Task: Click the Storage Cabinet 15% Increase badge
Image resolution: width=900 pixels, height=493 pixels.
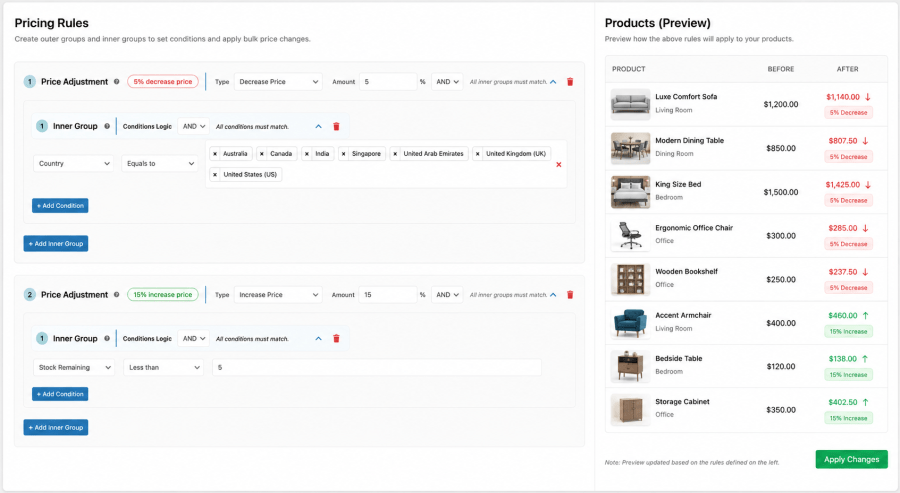Action: (x=848, y=418)
